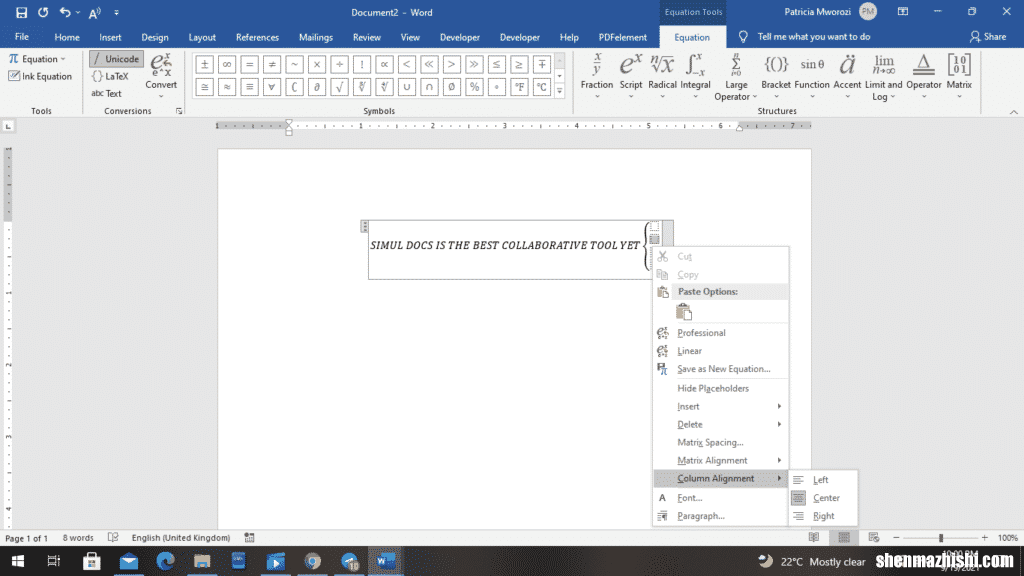Image resolution: width=1024 pixels, height=576 pixels.
Task: Switch to Read Mode view in status bar
Action: pos(814,537)
